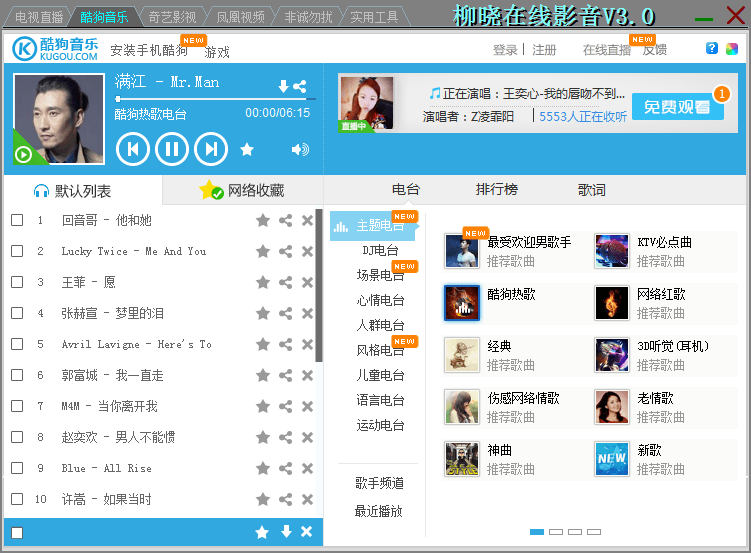Open the 在线直播 link
Screen dimensions: 751x553
tap(607, 50)
